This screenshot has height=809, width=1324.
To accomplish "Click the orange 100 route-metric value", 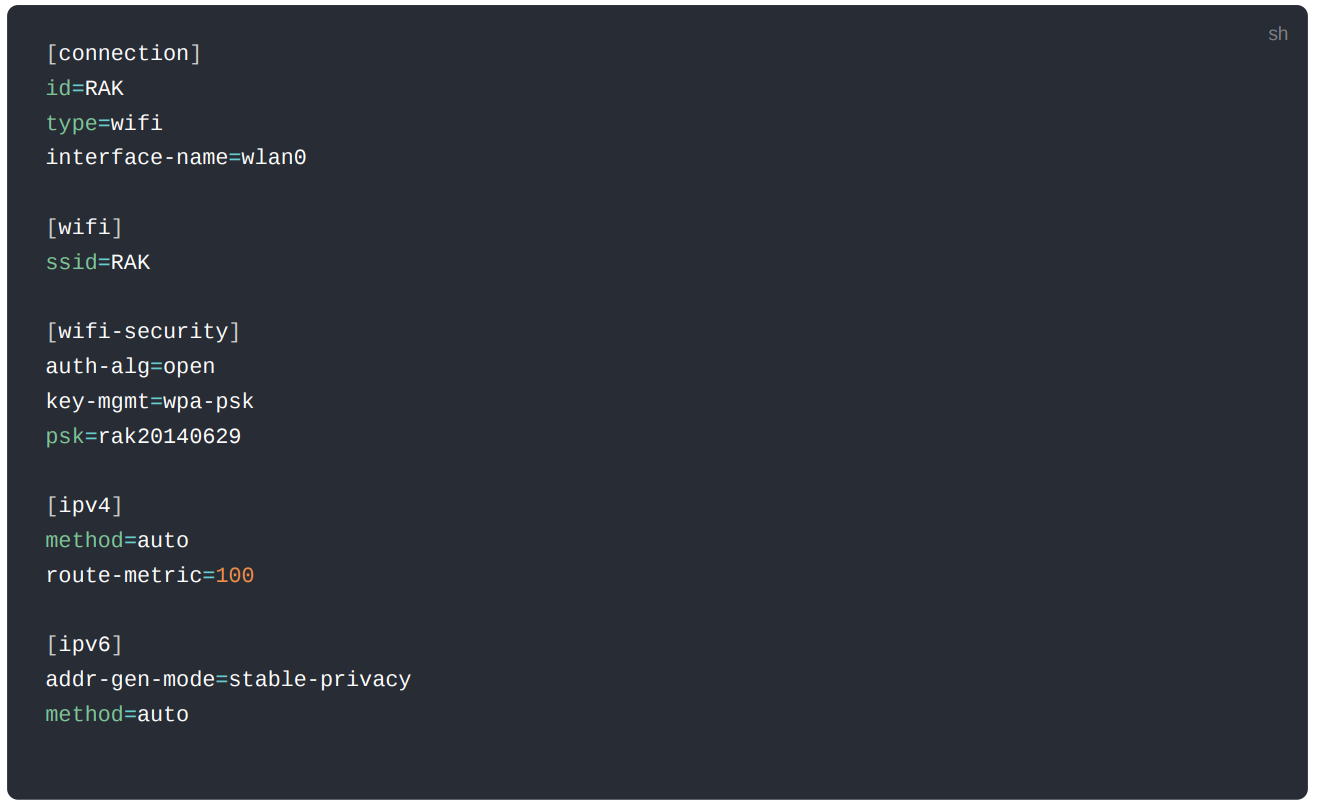I will (235, 576).
